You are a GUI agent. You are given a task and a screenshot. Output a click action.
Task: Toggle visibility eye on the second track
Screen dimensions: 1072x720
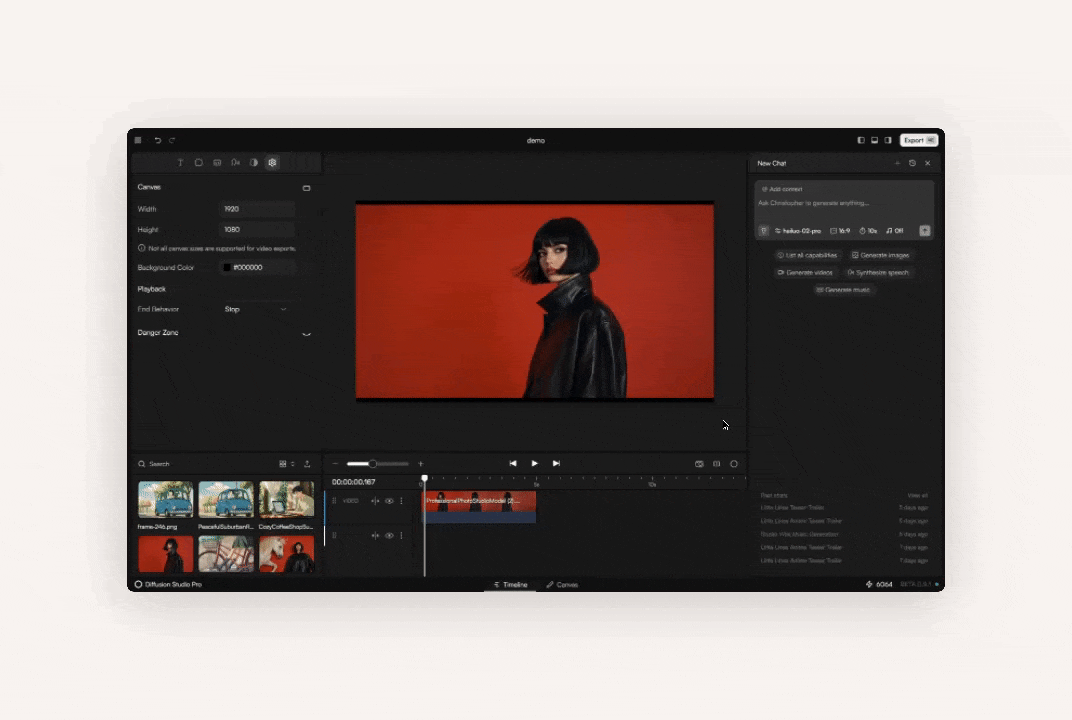(389, 535)
